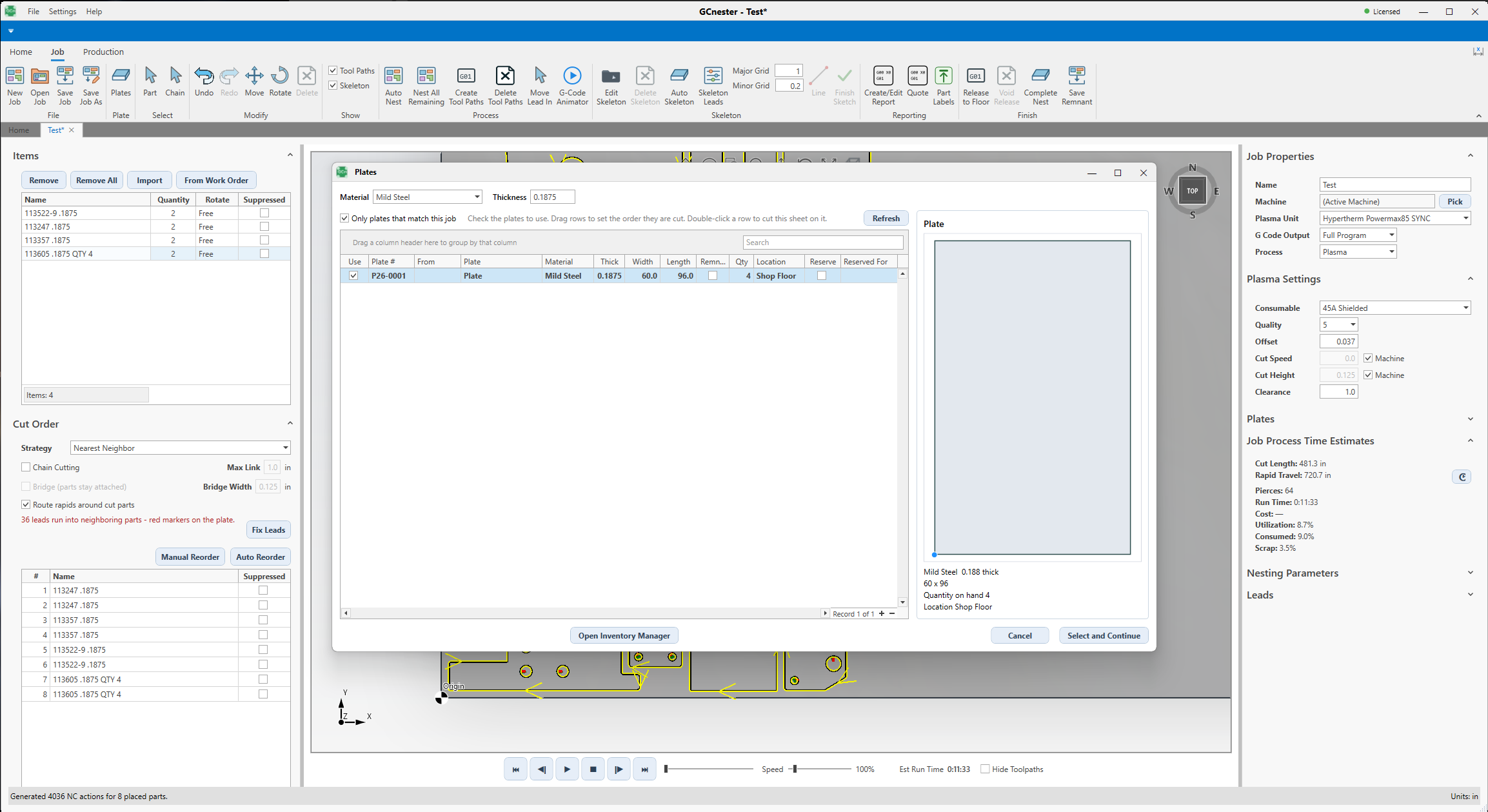Toggle Route rapids around cut parts
1488x812 pixels.
tap(26, 504)
